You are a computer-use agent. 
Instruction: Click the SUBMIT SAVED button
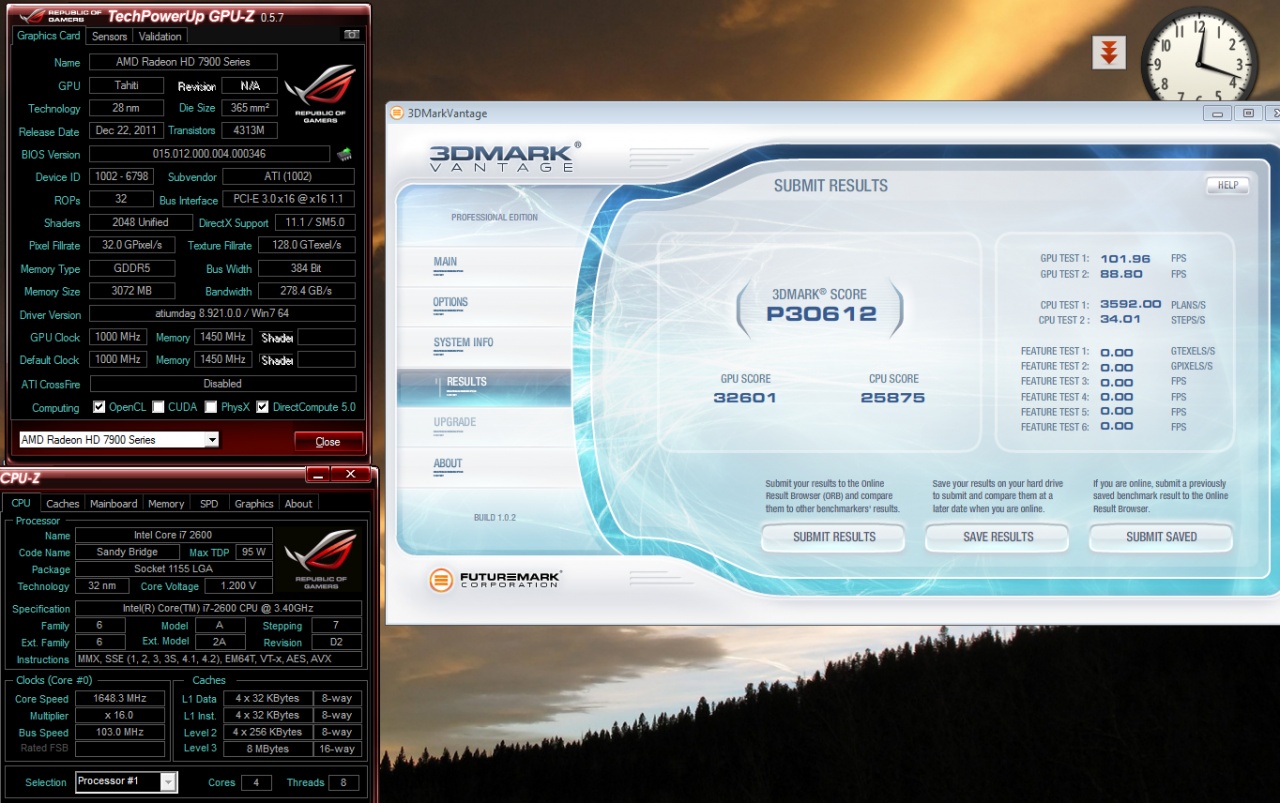(1161, 537)
